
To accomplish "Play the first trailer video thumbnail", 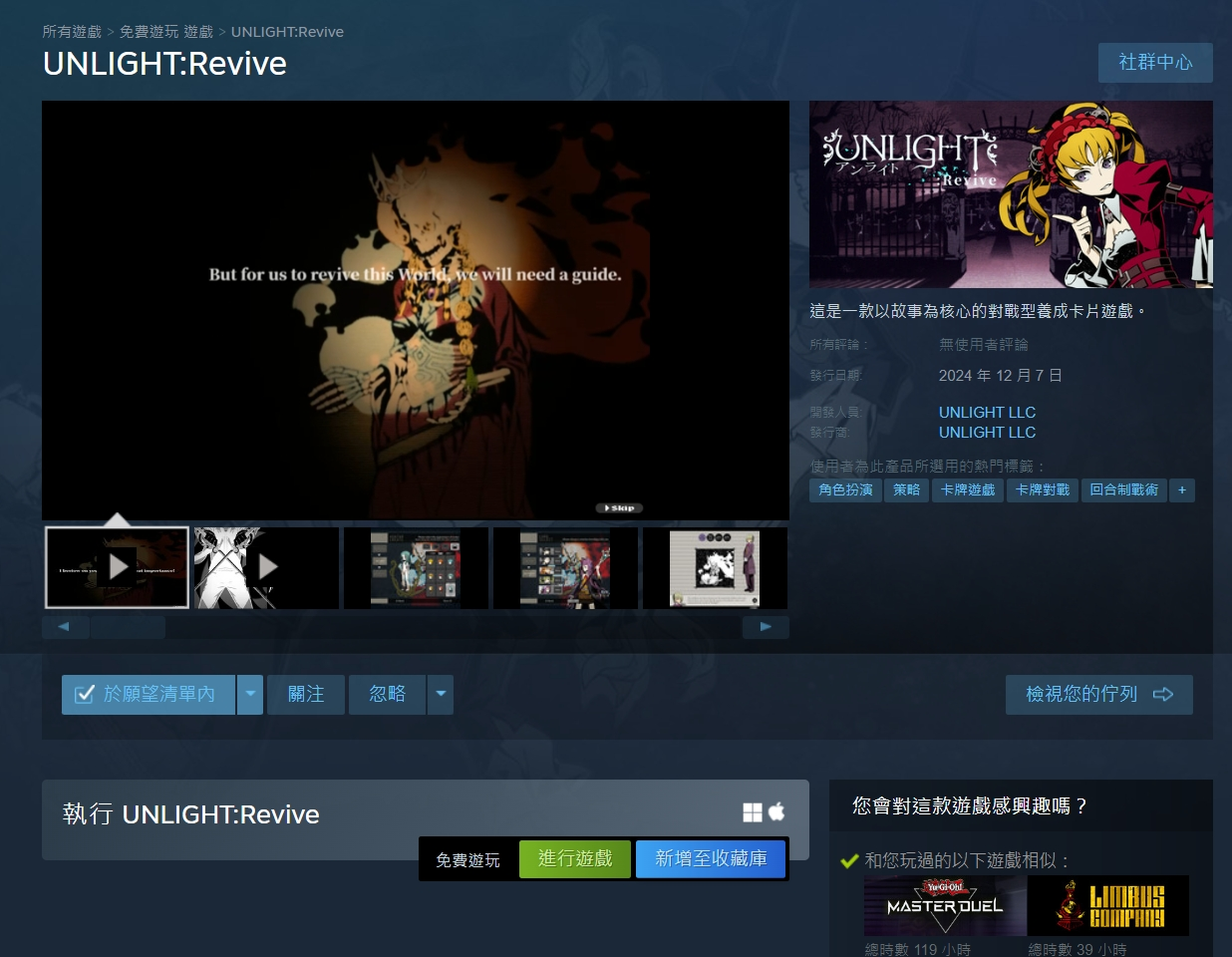I will tap(117, 567).
